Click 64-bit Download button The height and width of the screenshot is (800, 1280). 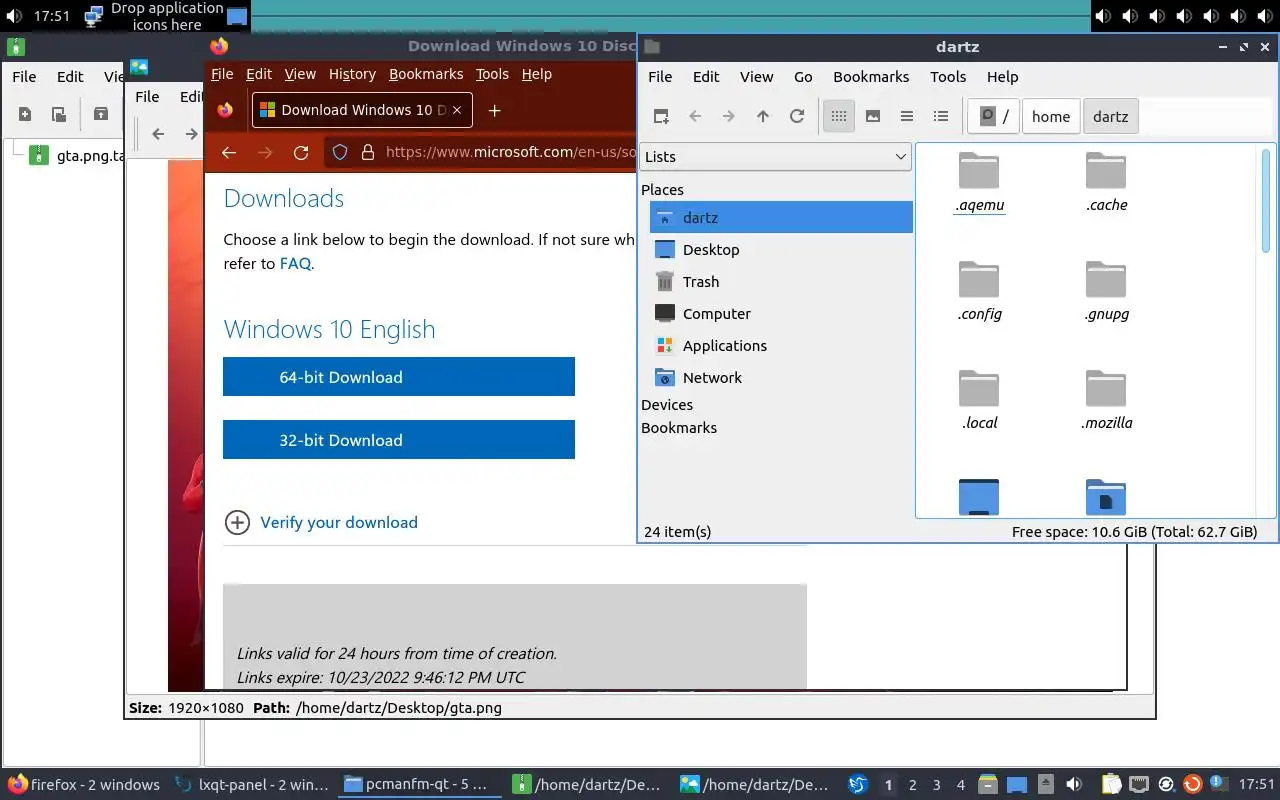click(x=399, y=377)
